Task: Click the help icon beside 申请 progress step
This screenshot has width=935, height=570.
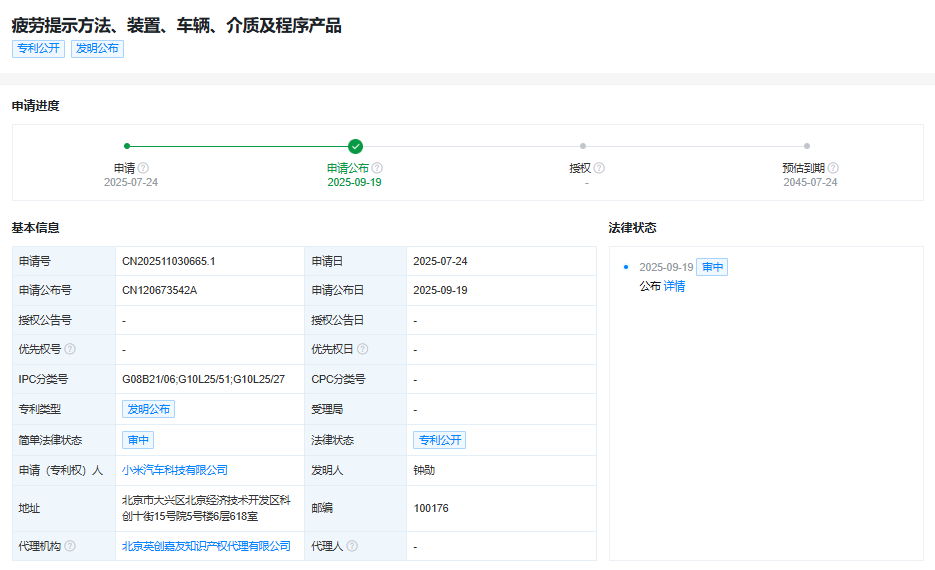Action: point(143,168)
